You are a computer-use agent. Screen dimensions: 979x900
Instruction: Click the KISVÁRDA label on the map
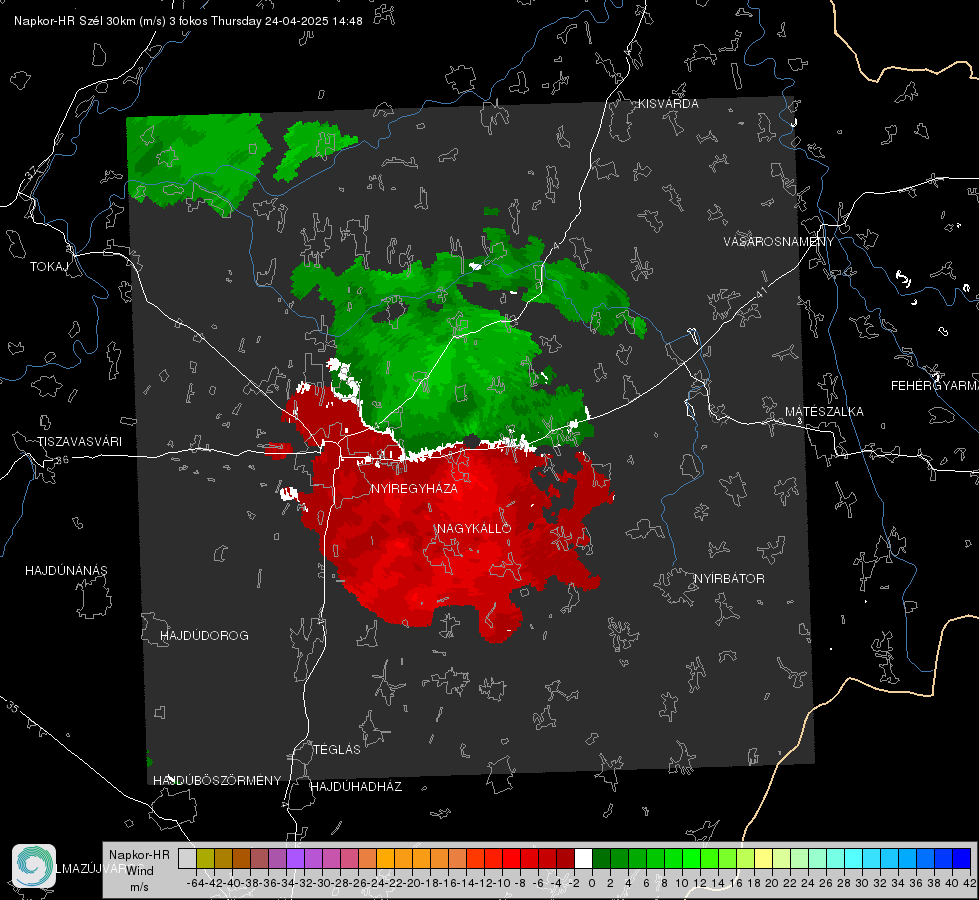(x=668, y=104)
